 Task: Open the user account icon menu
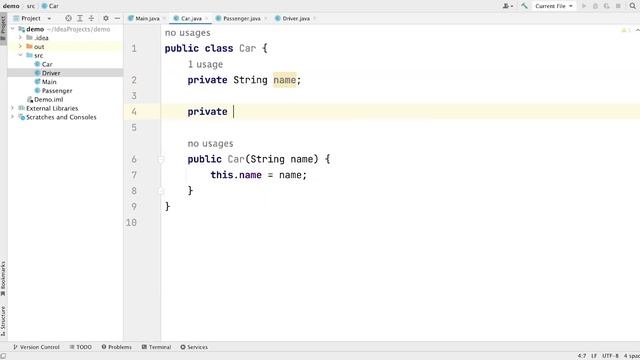[x=507, y=6]
